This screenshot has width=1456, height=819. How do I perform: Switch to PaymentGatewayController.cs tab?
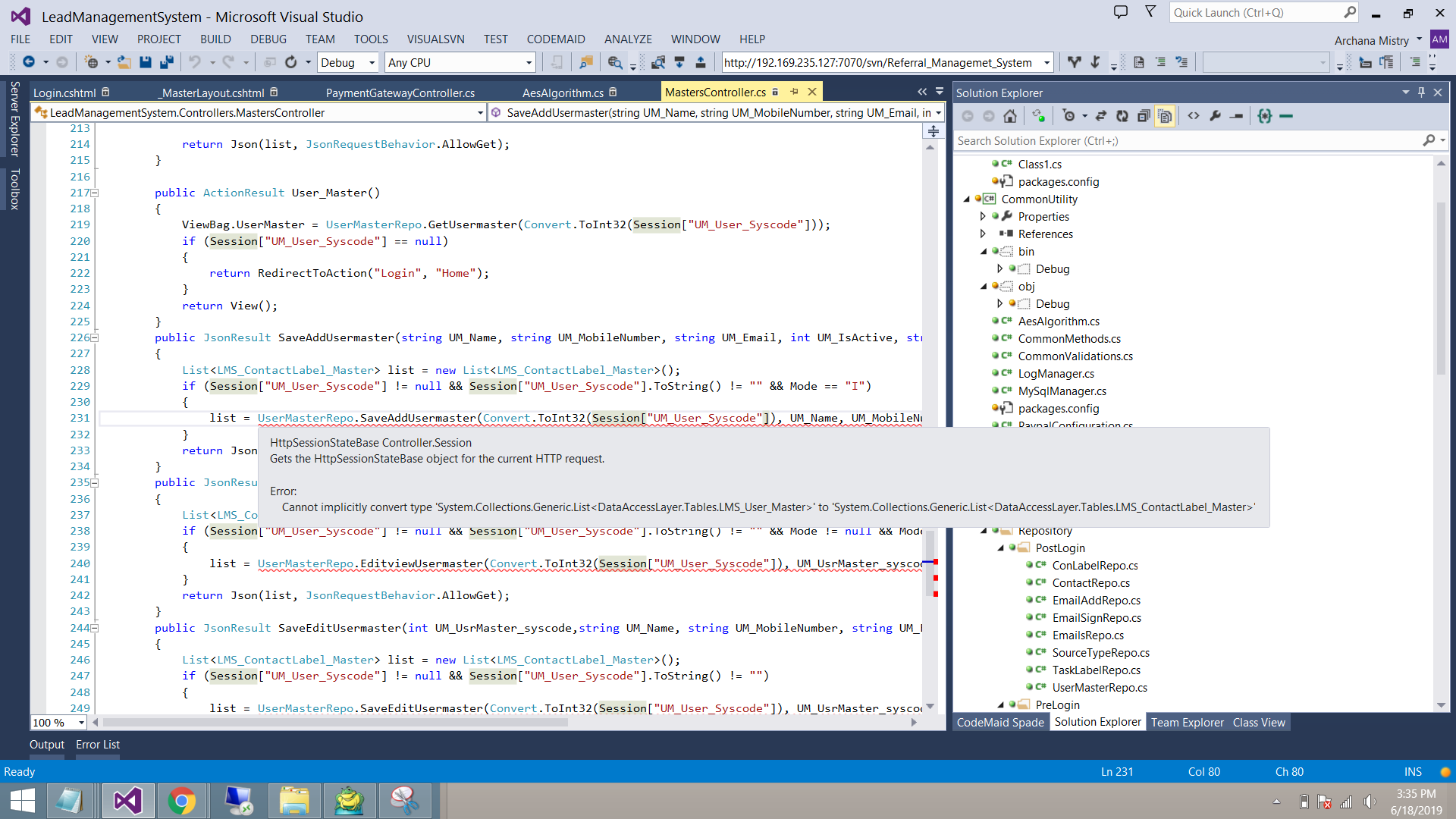400,93
